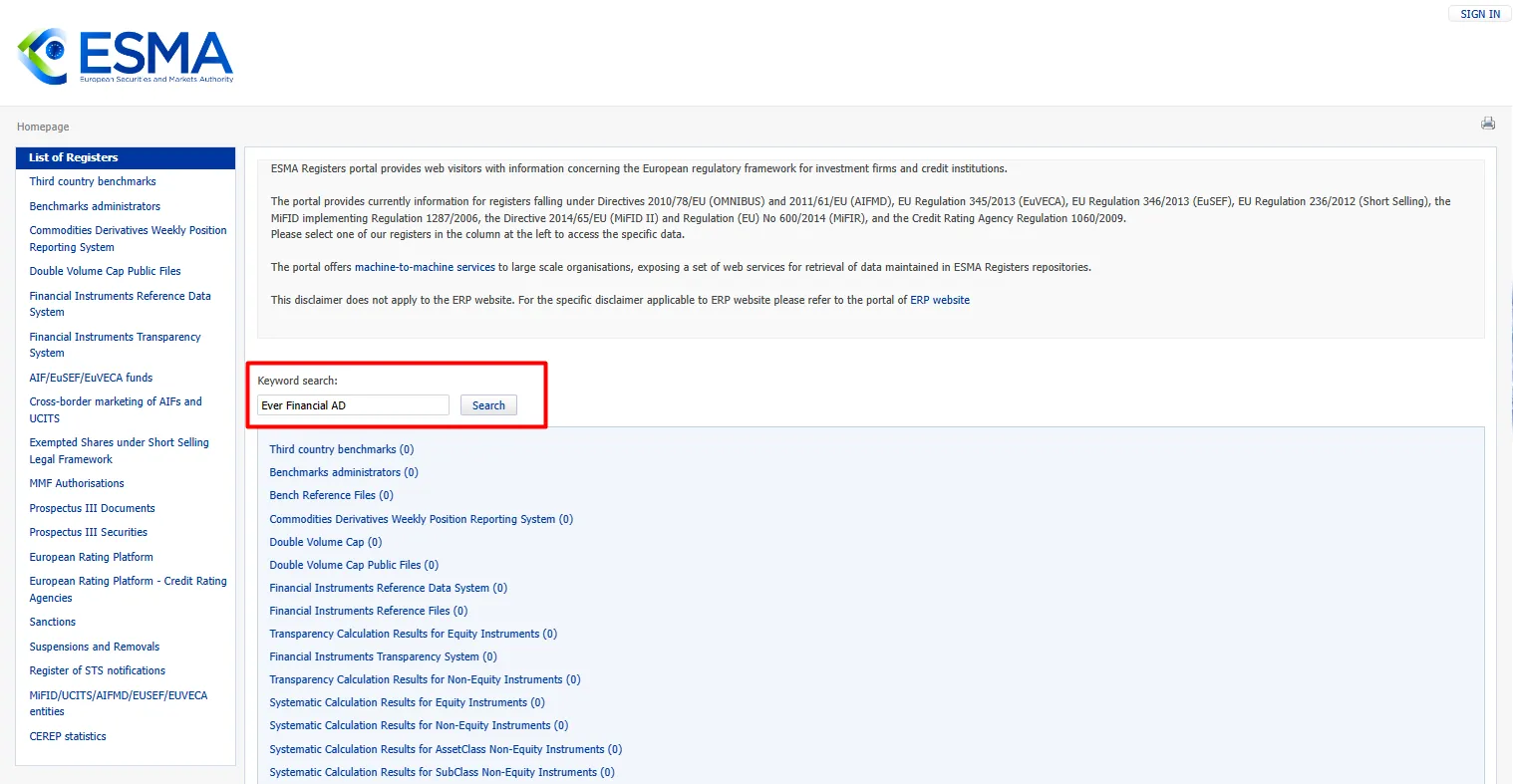Open Commodities Derivatives Weekly Position Reporting System sidebar item
Image resolution: width=1513 pixels, height=784 pixels.
coord(128,239)
